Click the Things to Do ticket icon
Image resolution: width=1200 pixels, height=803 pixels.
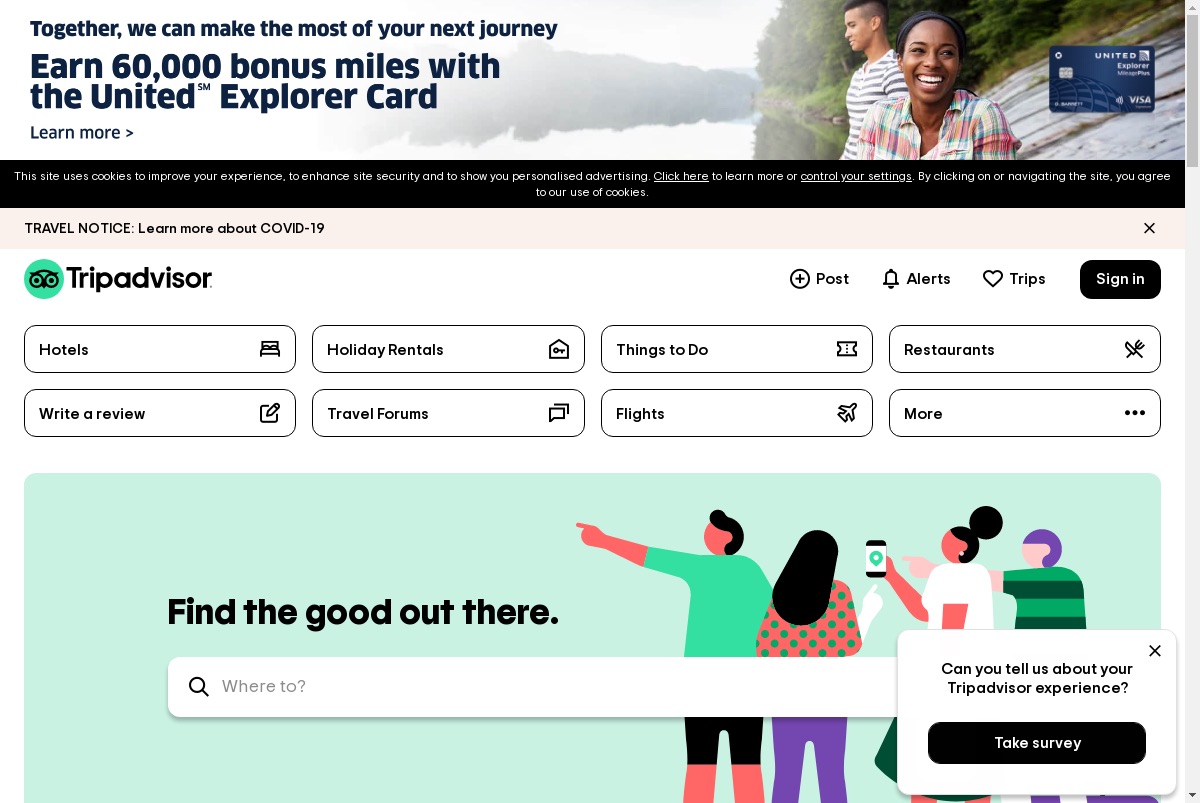pos(847,349)
